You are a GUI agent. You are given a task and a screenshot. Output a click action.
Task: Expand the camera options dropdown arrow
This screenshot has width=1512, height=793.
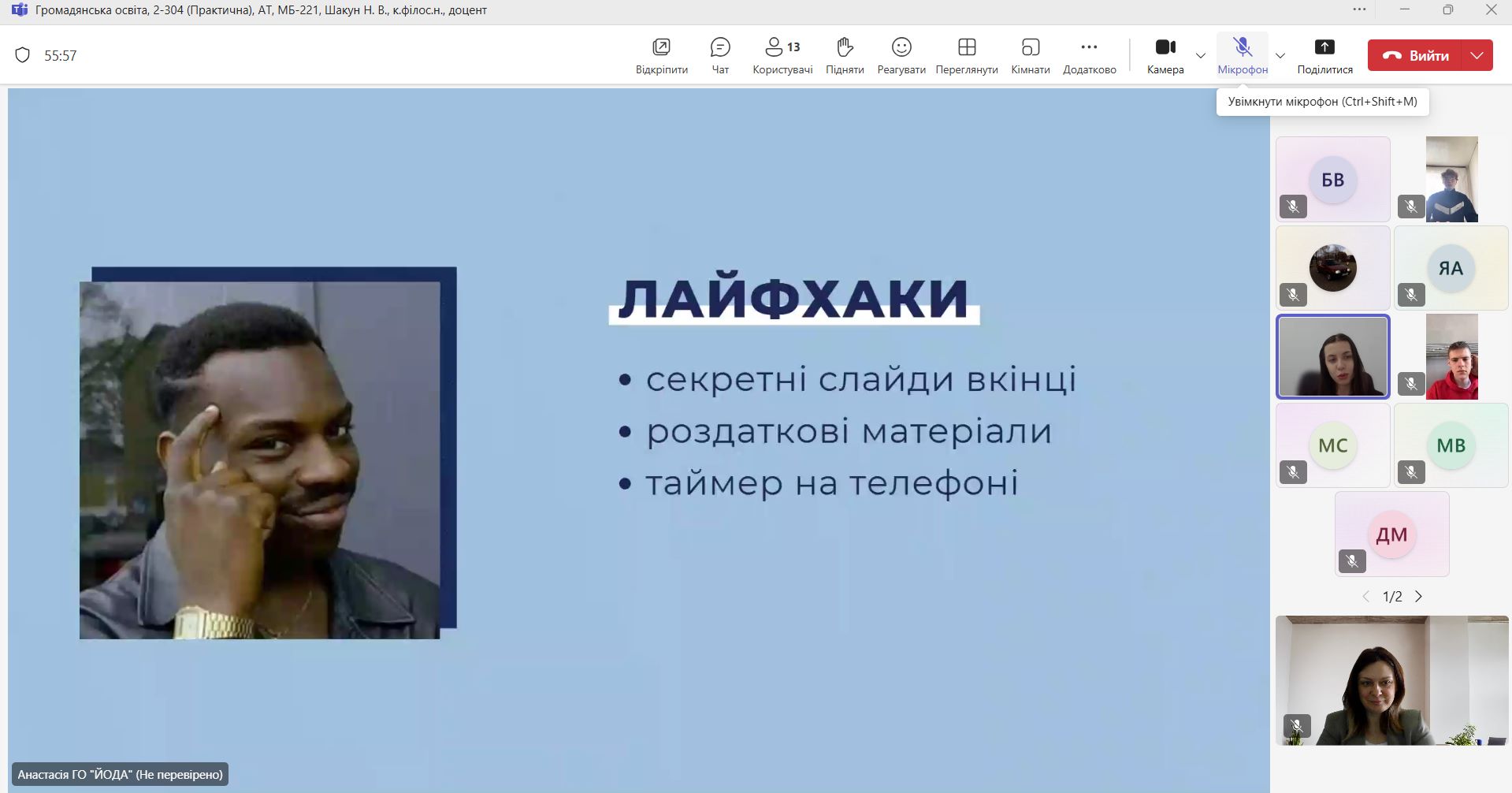pos(1201,55)
